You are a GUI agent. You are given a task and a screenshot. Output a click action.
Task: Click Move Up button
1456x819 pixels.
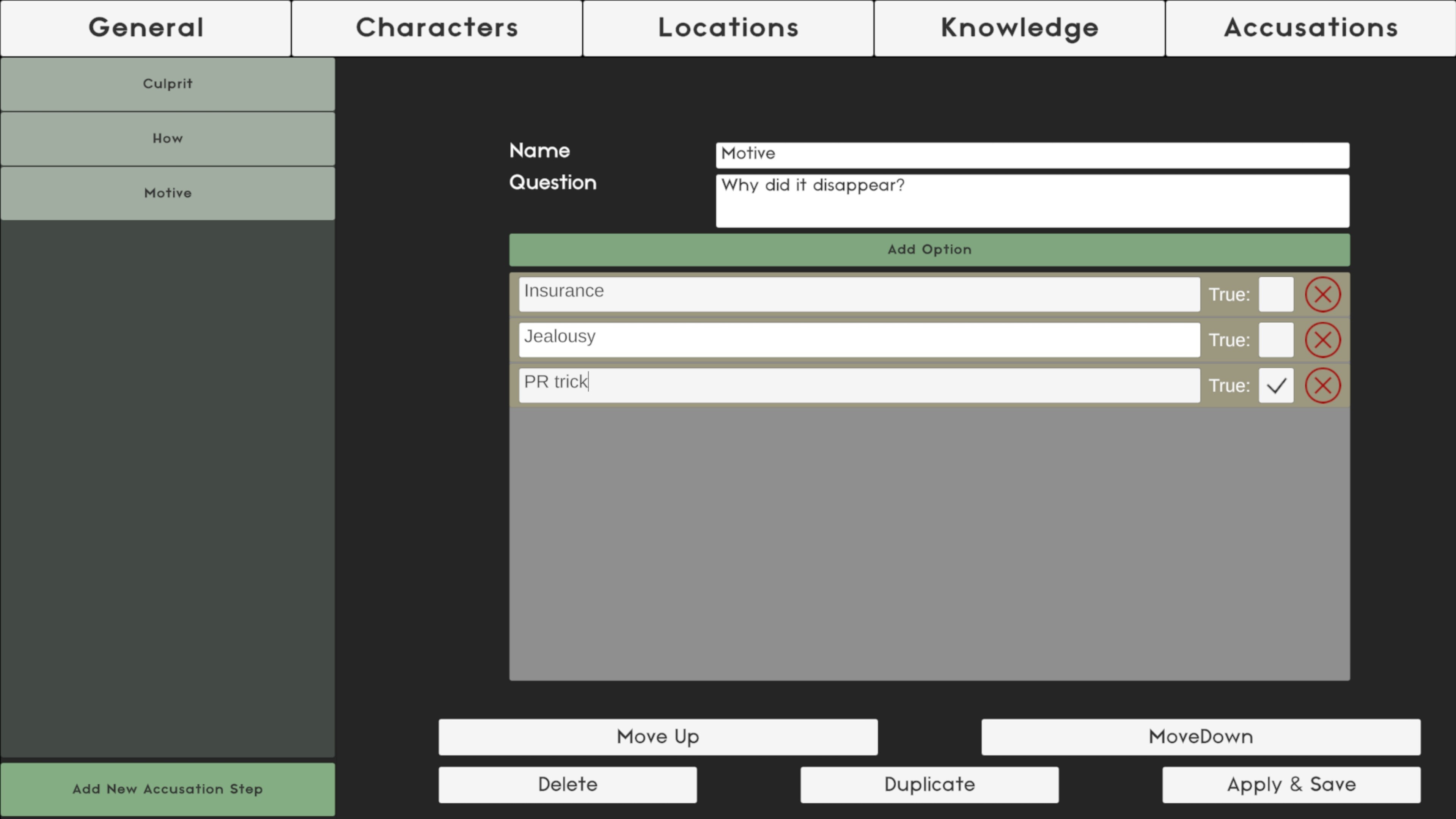click(658, 737)
